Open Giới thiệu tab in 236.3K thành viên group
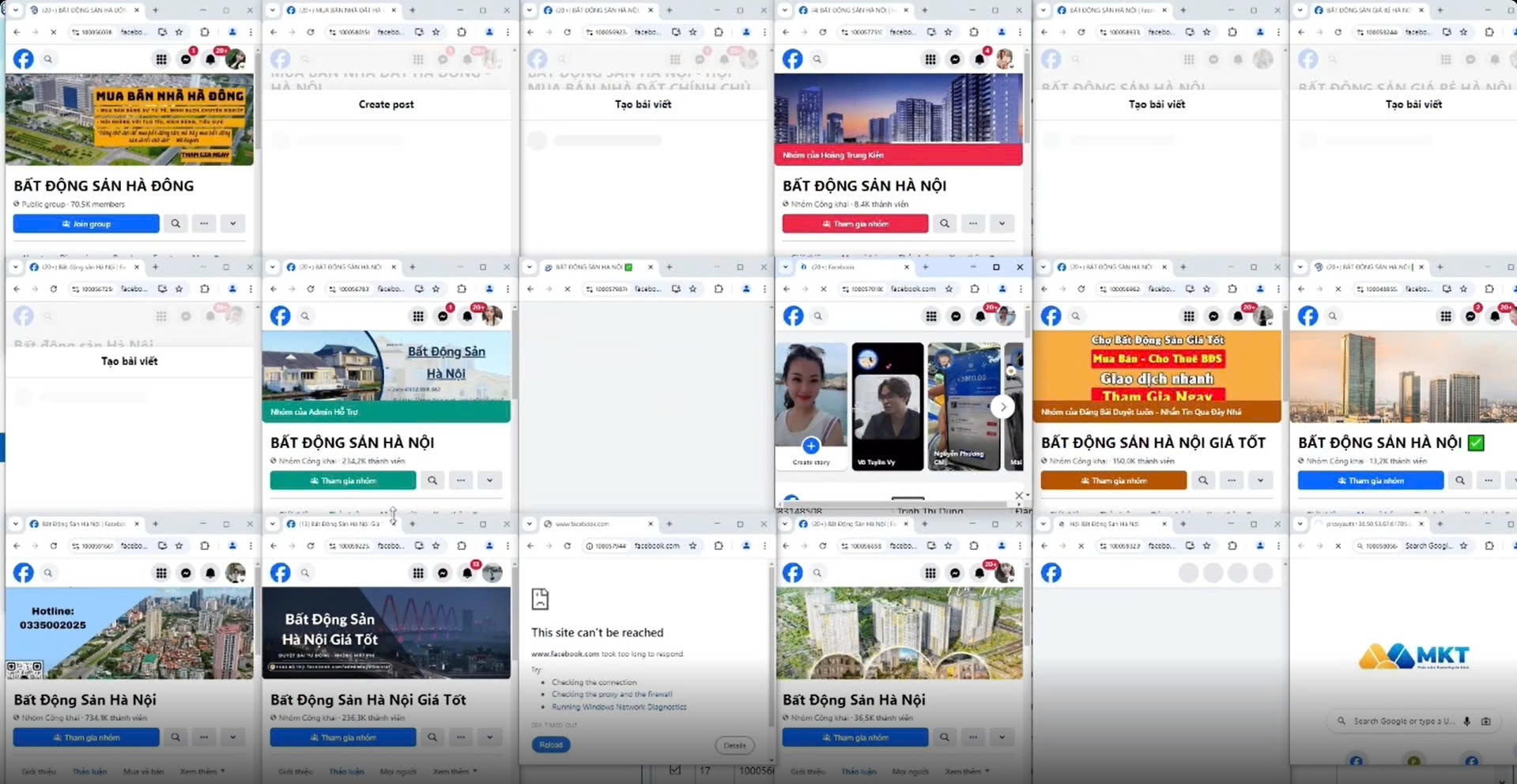 (x=296, y=771)
